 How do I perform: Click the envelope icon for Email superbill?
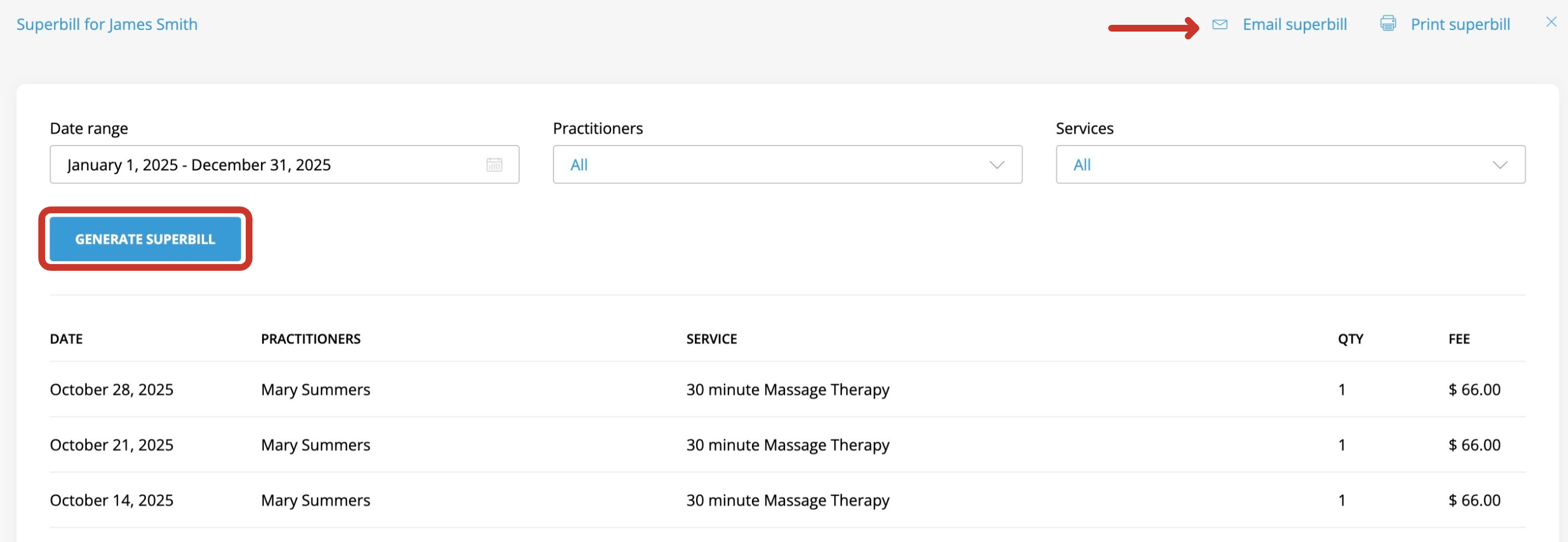tap(1219, 24)
